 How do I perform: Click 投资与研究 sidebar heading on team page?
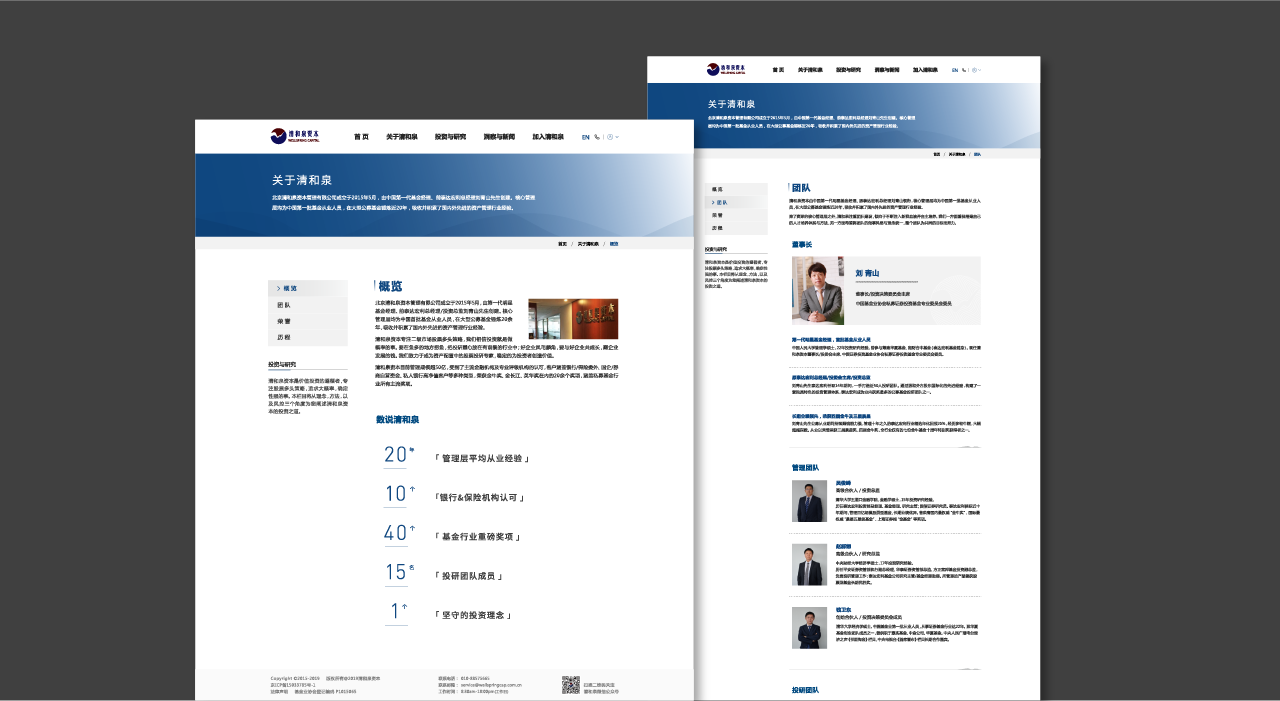(716, 249)
